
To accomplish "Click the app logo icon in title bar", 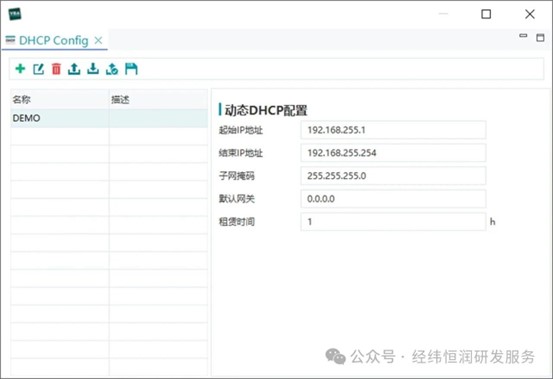I will pos(15,14).
